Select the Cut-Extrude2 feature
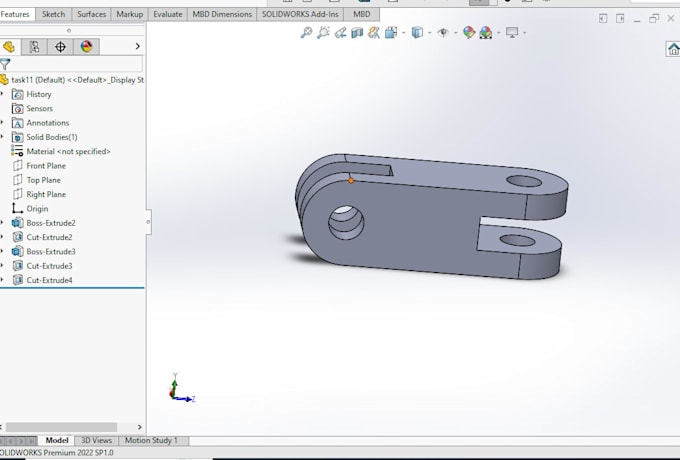The image size is (680, 460). pos(49,237)
